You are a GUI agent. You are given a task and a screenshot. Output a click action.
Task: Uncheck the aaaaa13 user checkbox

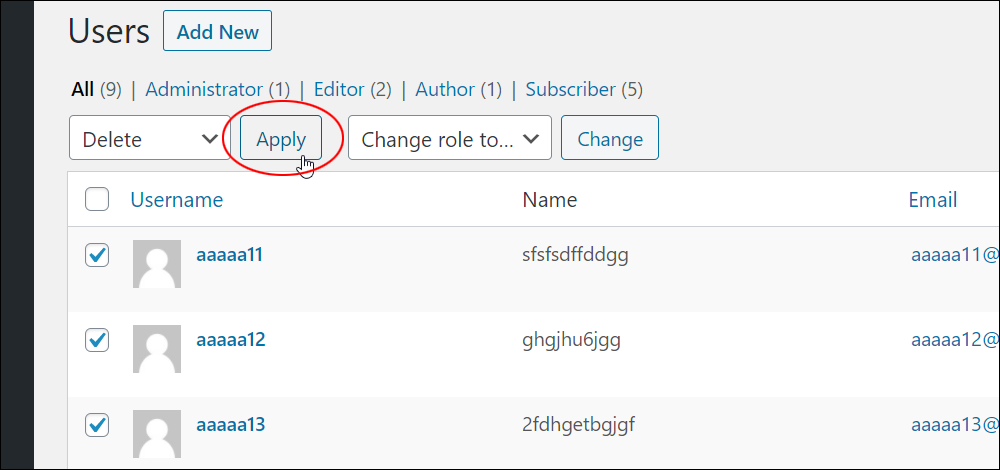97,425
